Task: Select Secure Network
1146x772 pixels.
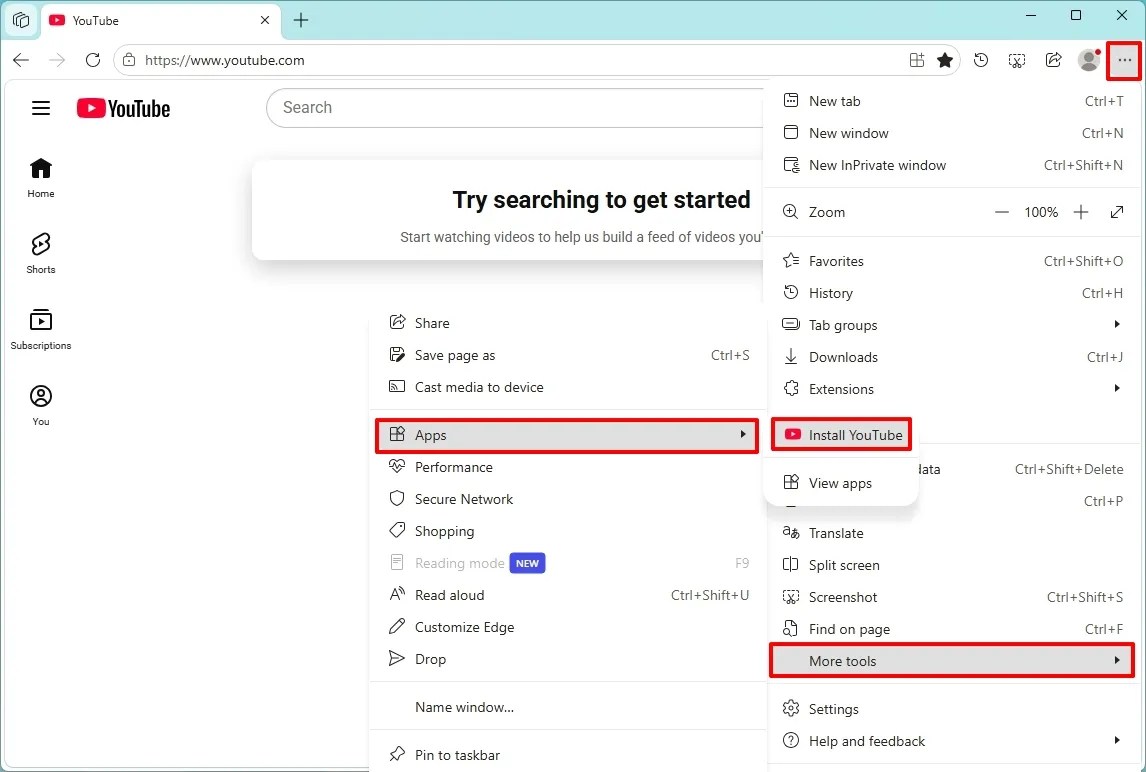Action: 567,499
